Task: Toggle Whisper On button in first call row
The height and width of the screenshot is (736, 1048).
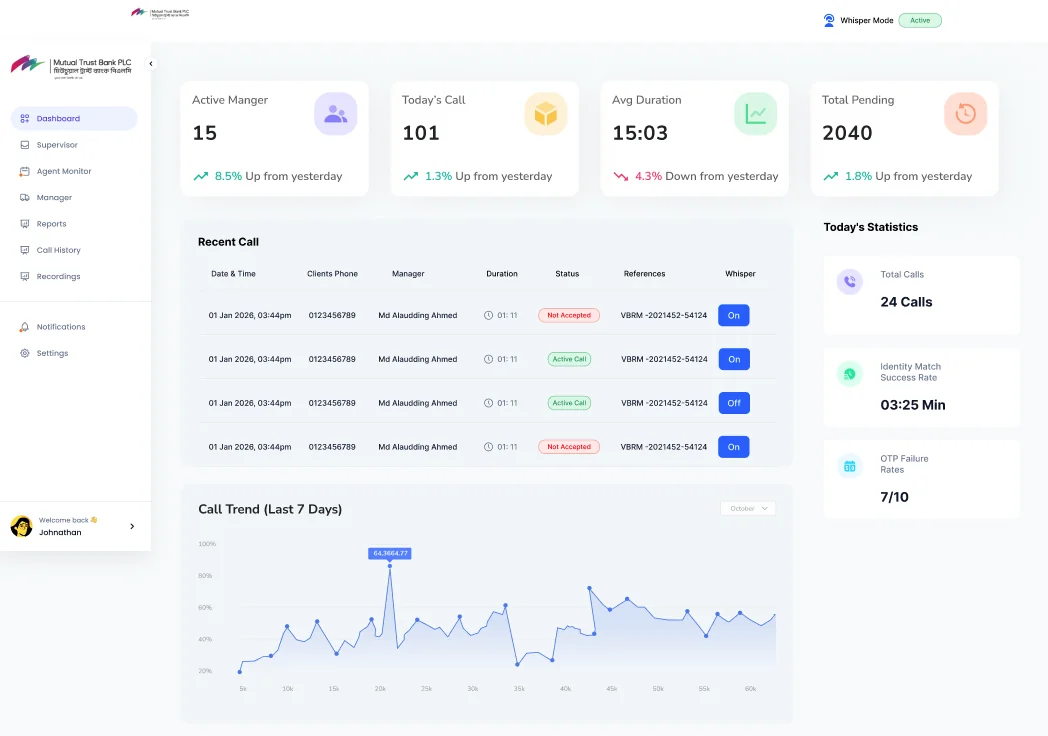Action: (733, 315)
